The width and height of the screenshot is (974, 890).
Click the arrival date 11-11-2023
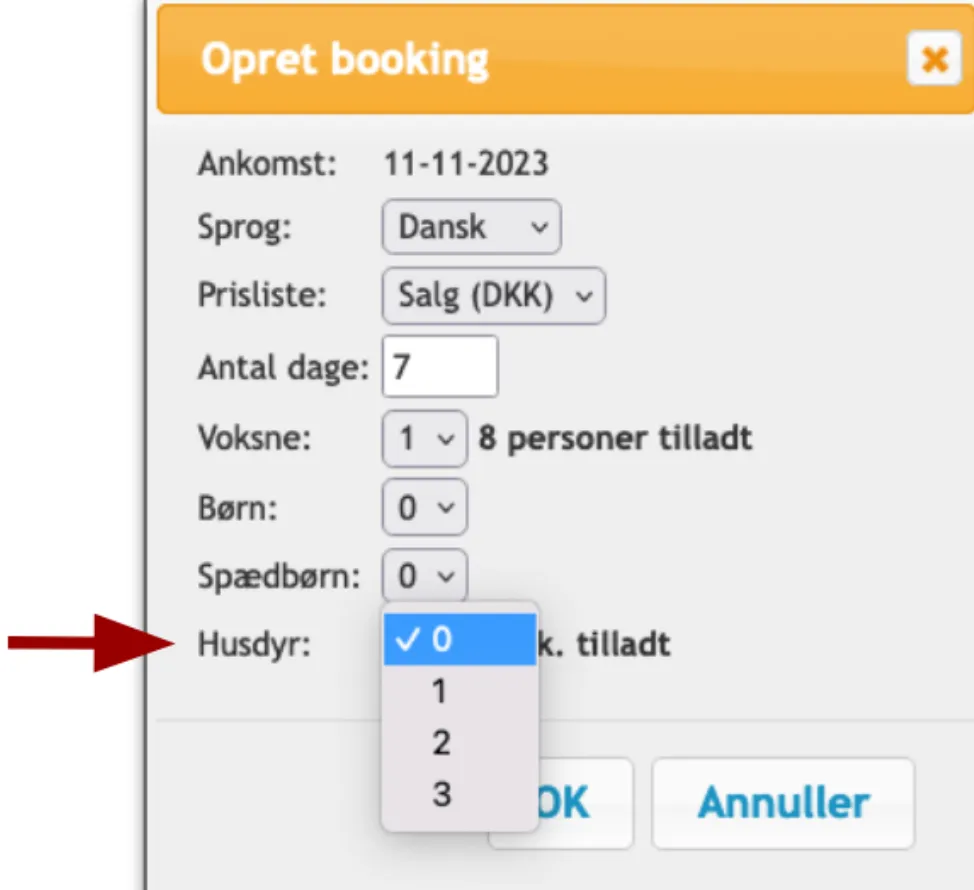[x=466, y=163]
